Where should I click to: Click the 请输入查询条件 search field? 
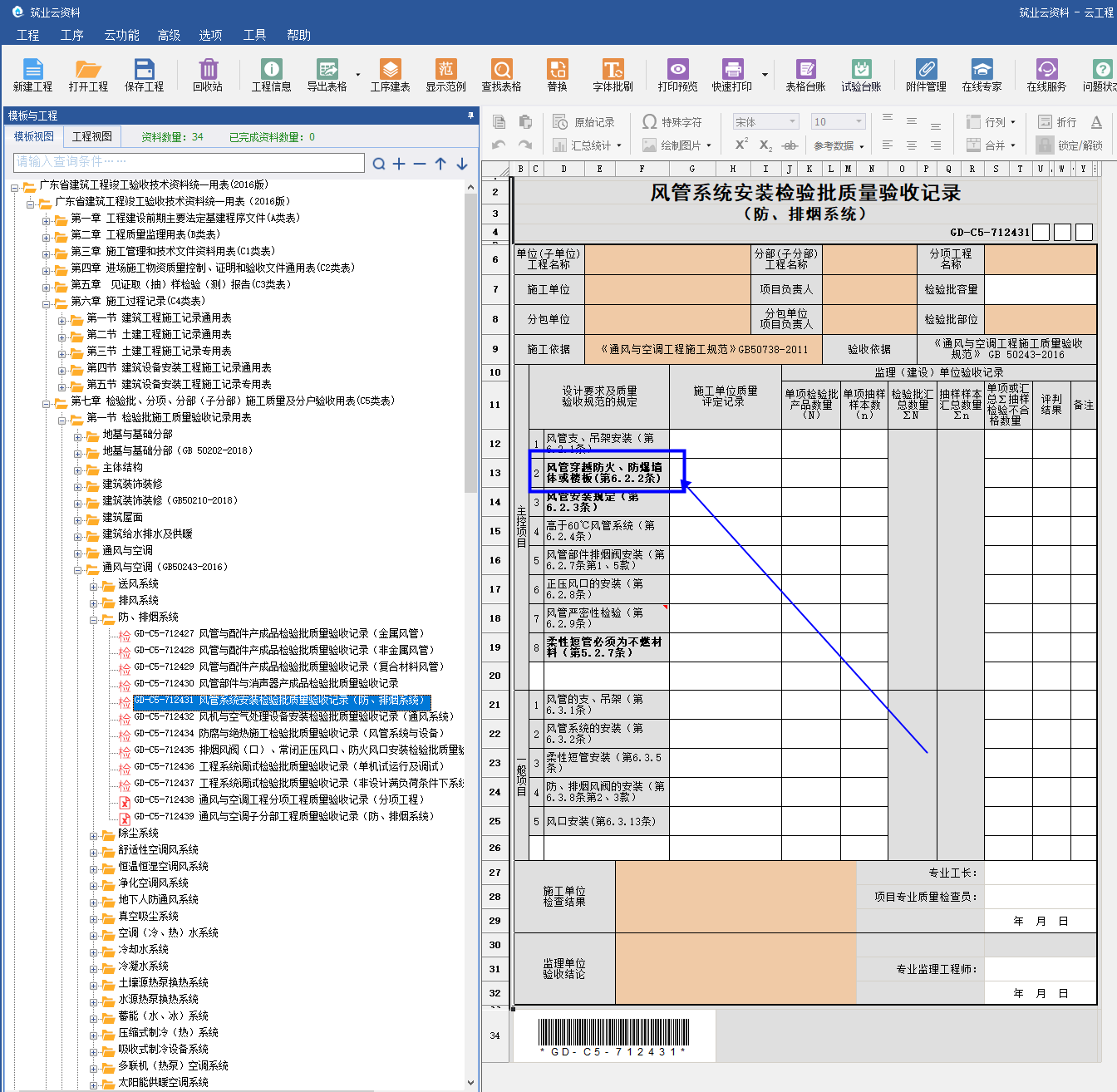coord(189,162)
